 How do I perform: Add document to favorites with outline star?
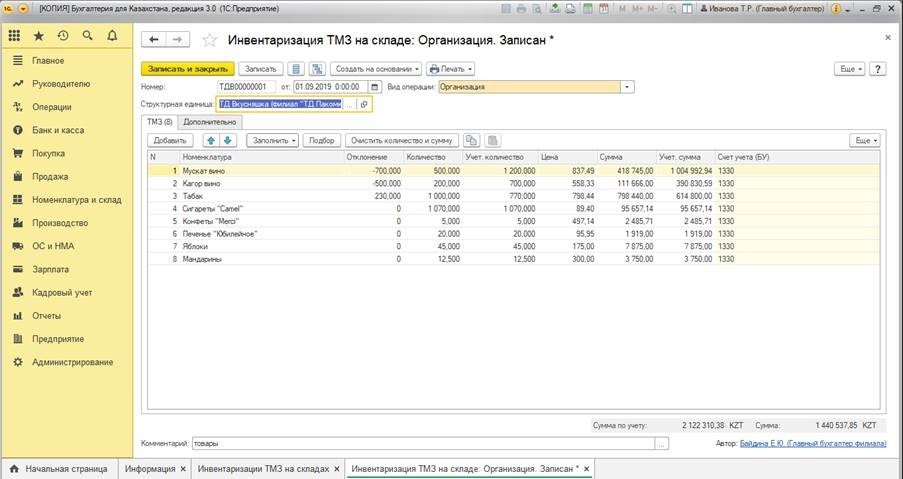coord(209,41)
